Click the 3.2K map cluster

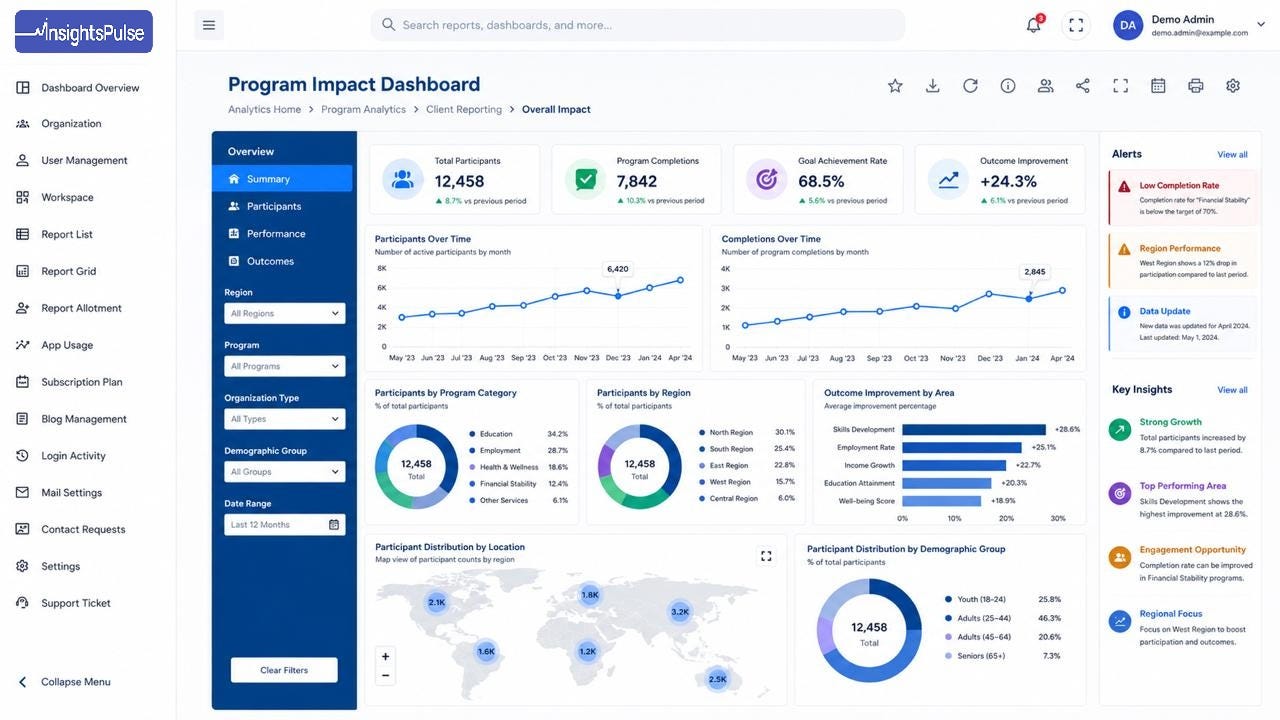click(680, 611)
